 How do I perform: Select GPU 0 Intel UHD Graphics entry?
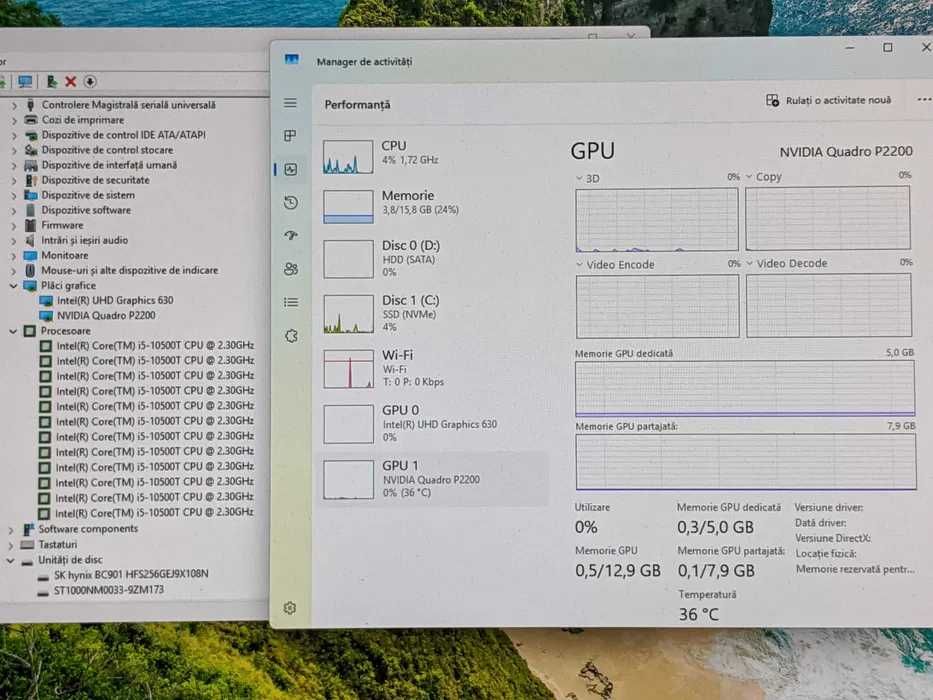(x=434, y=423)
